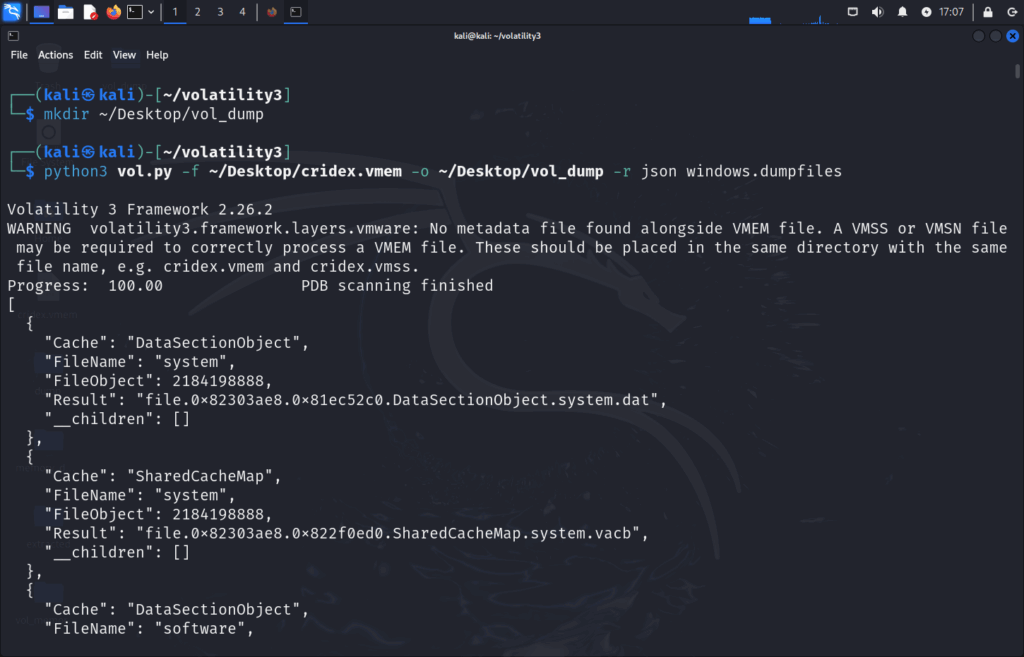Viewport: 1024px width, 657px height.
Task: Open the notifications bell icon
Action: click(x=902, y=12)
